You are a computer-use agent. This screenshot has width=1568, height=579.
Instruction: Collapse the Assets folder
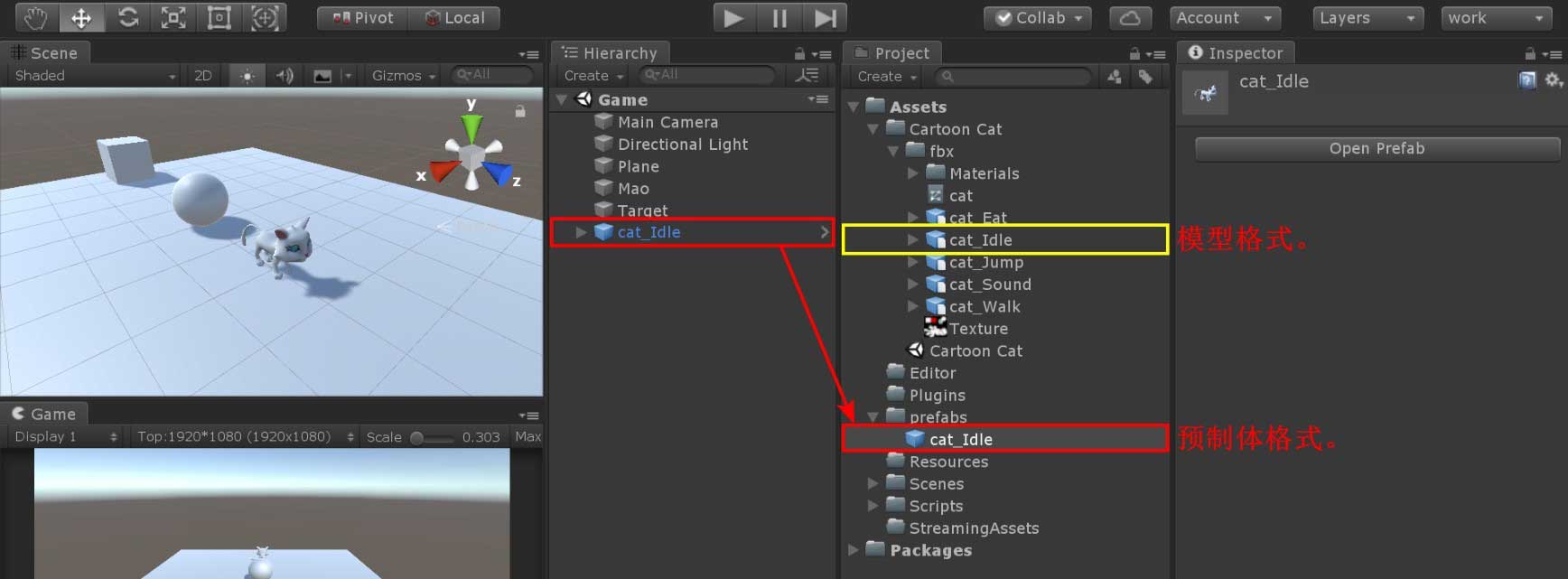[854, 107]
